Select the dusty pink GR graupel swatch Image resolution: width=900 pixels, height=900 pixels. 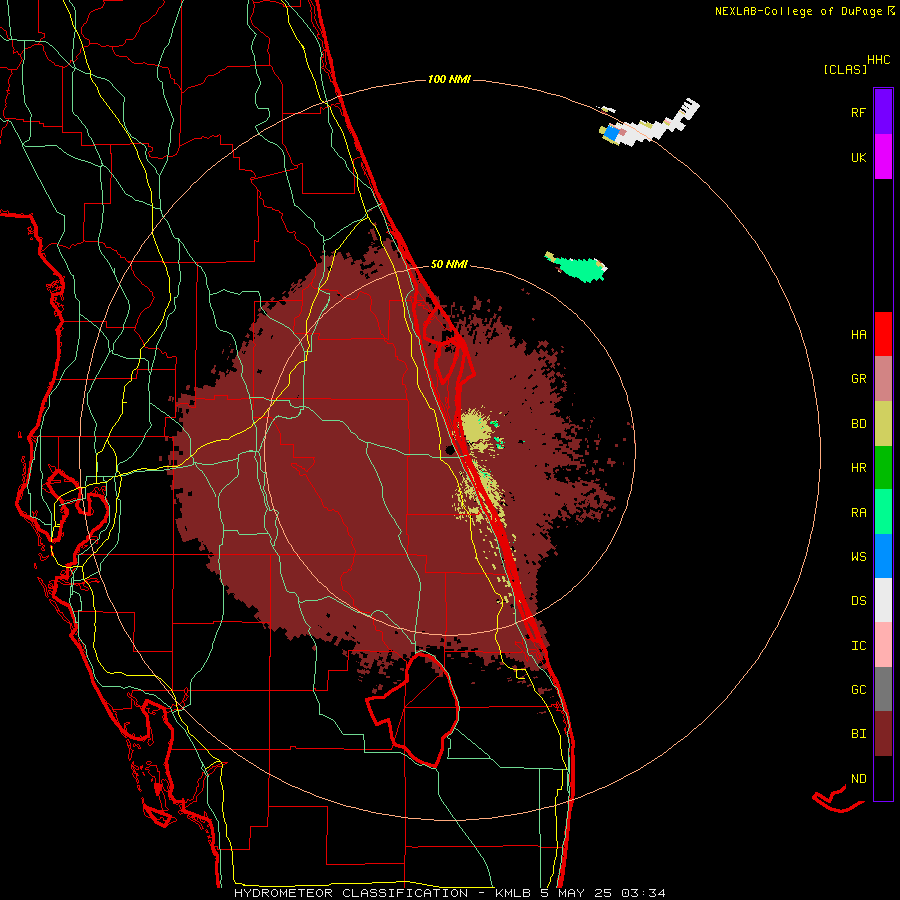coord(883,379)
